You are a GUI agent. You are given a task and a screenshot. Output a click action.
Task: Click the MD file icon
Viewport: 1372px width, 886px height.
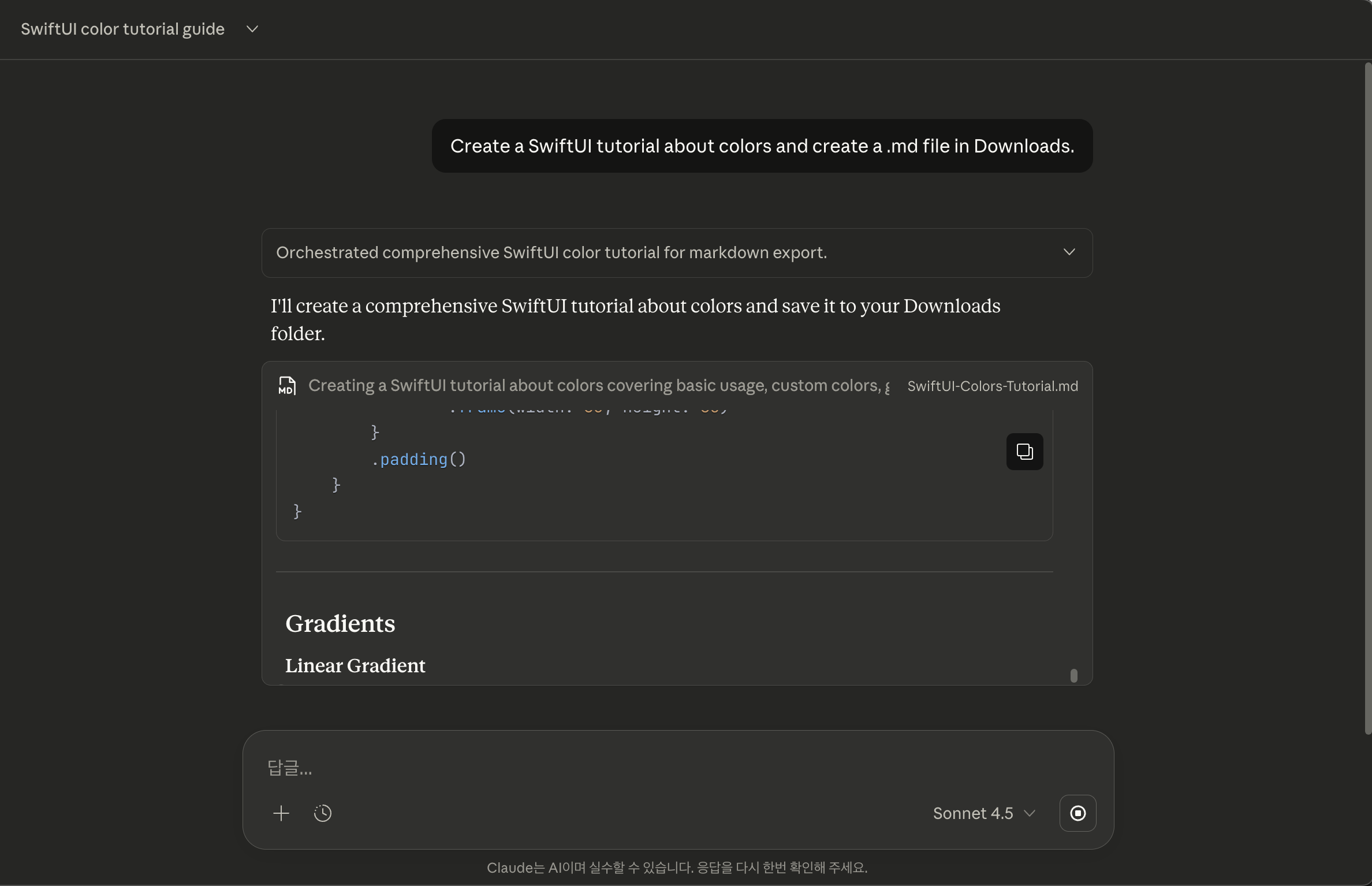(x=287, y=386)
